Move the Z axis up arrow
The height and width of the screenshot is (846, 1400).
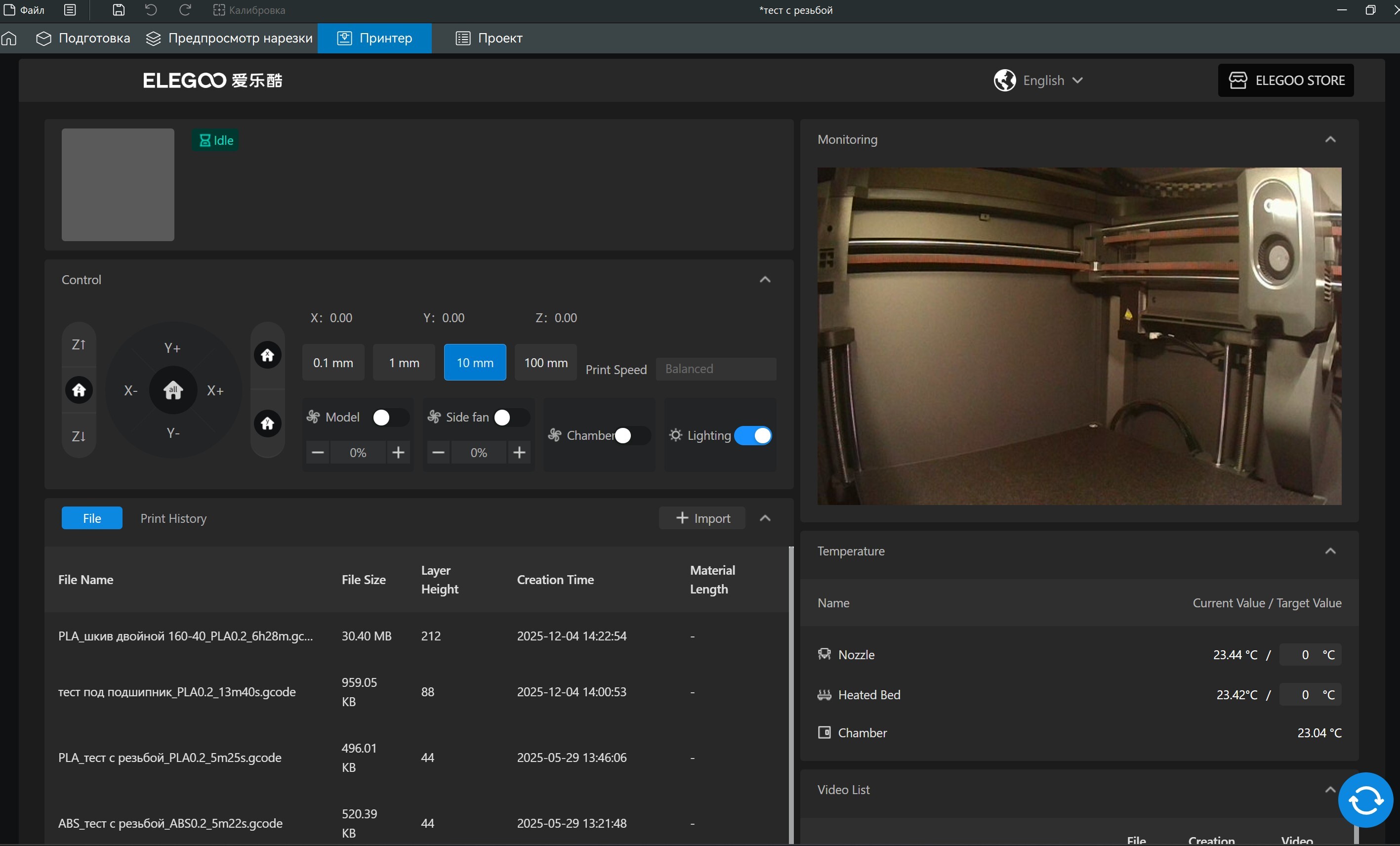(x=79, y=344)
